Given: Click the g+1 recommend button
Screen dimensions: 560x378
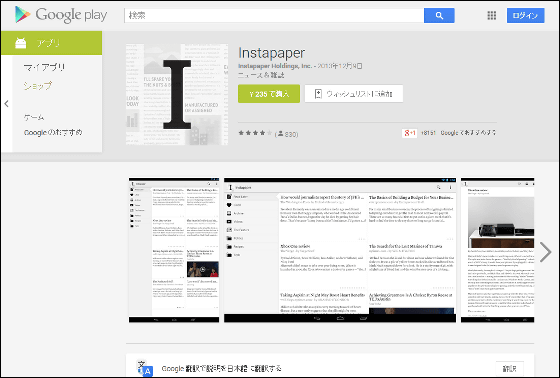Looking at the screenshot, I should 409,133.
